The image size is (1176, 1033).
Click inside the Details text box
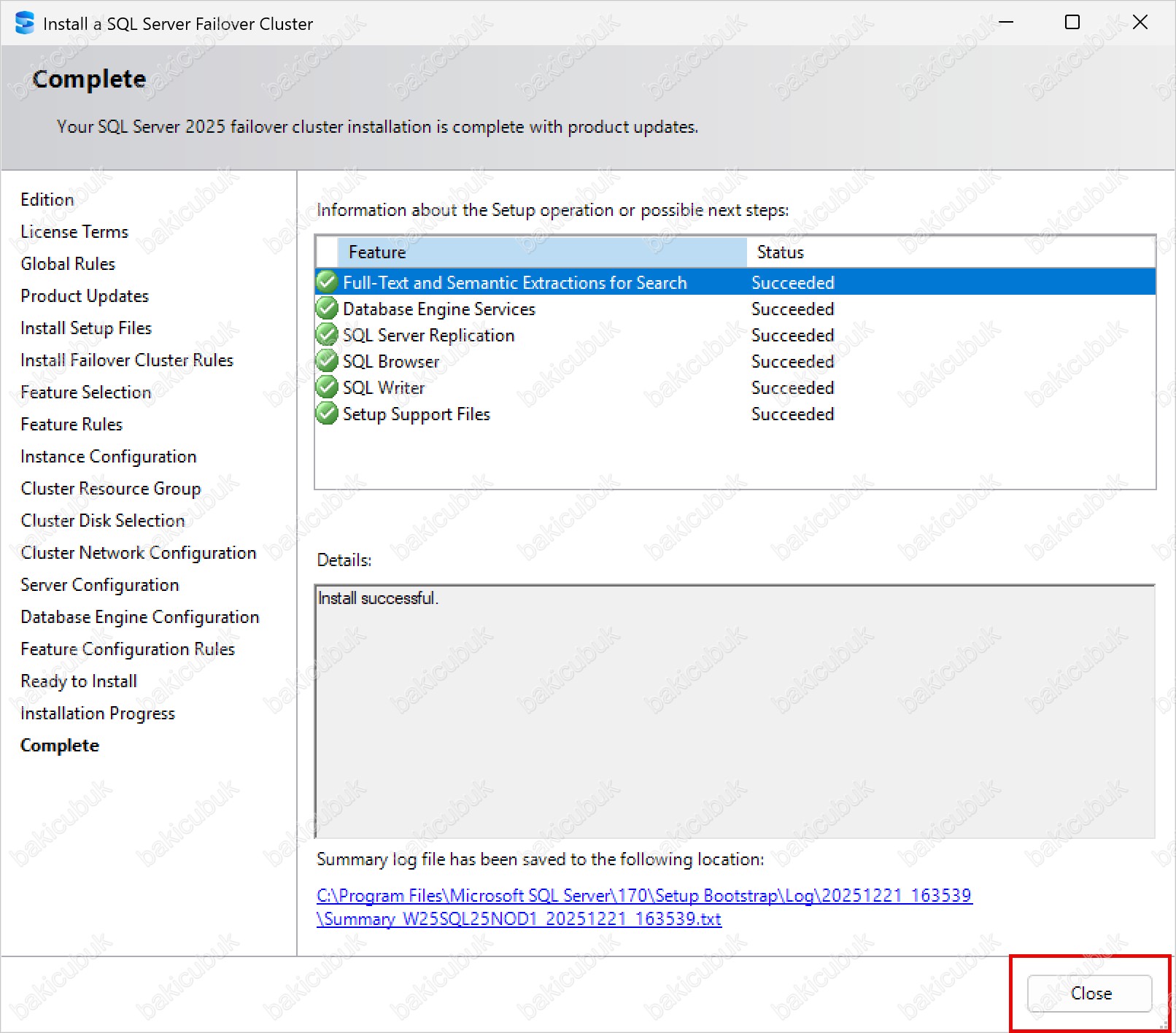[734, 711]
